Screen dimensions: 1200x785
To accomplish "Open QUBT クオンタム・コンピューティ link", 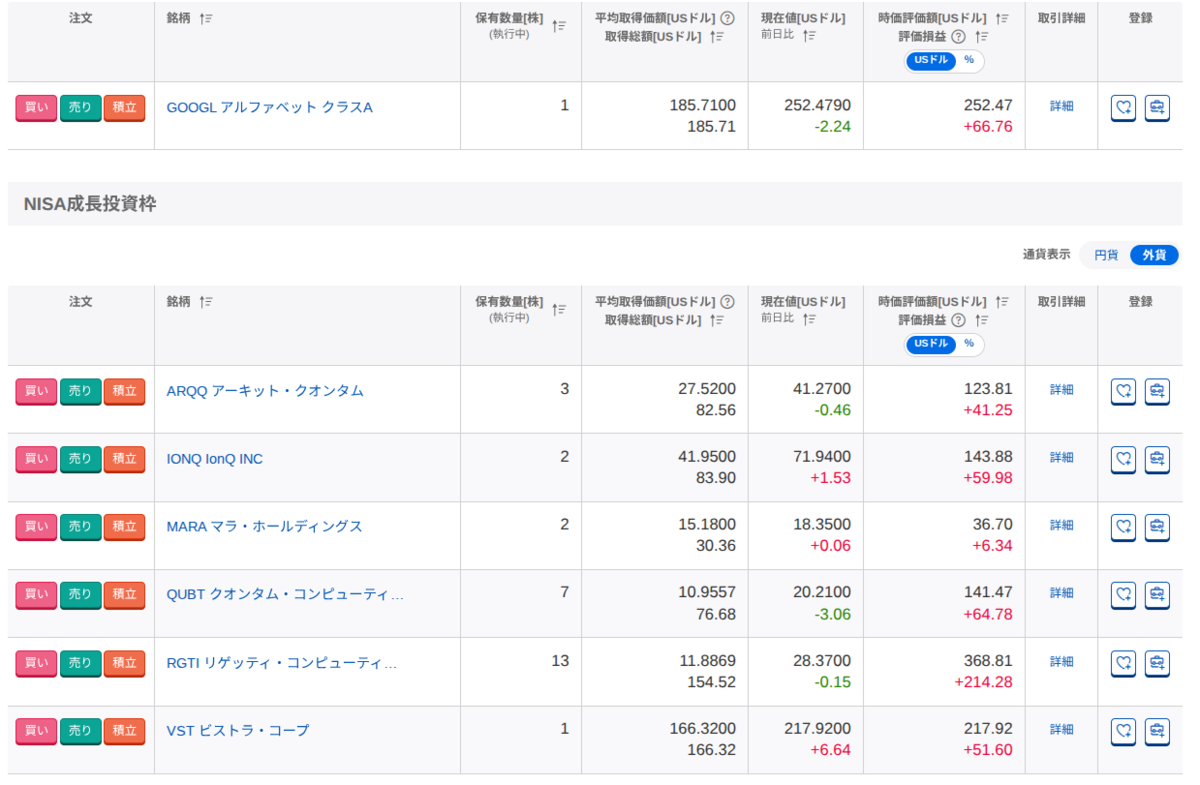I will 285,594.
